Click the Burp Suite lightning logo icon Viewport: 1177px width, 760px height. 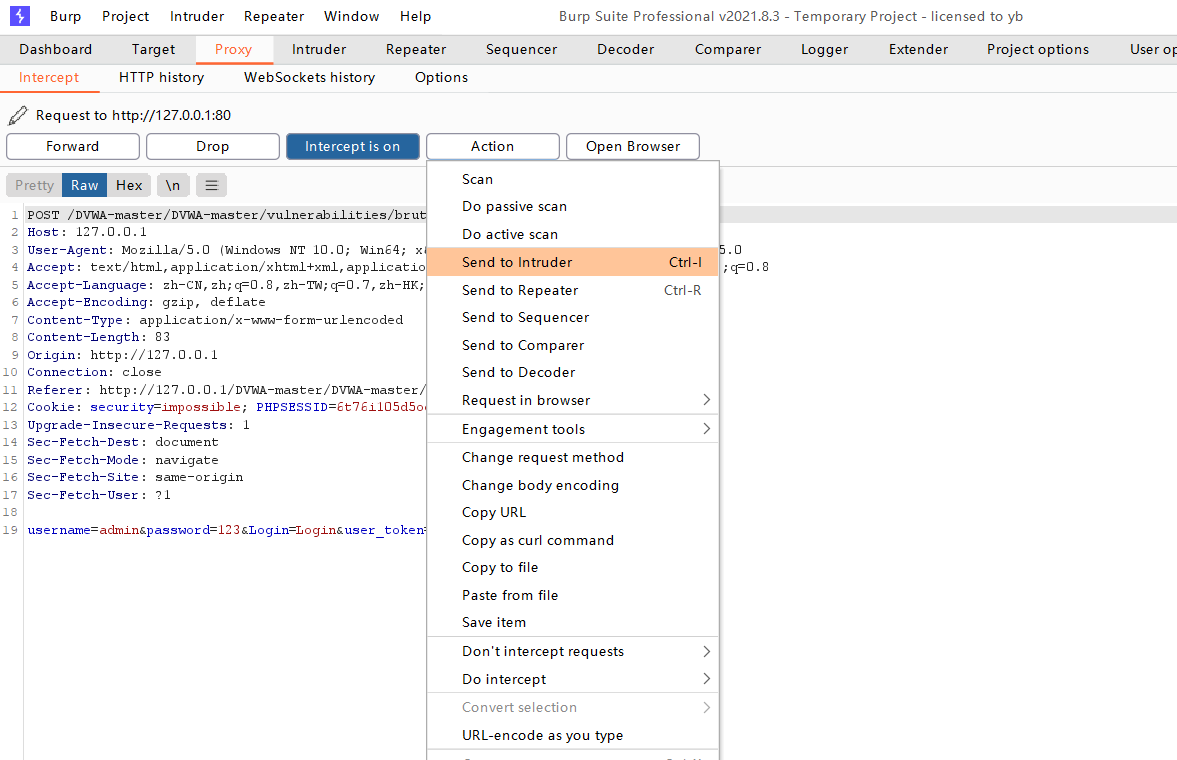(x=20, y=16)
